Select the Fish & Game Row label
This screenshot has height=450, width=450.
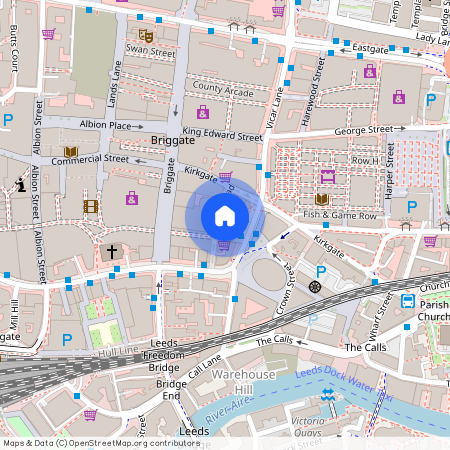pos(340,215)
